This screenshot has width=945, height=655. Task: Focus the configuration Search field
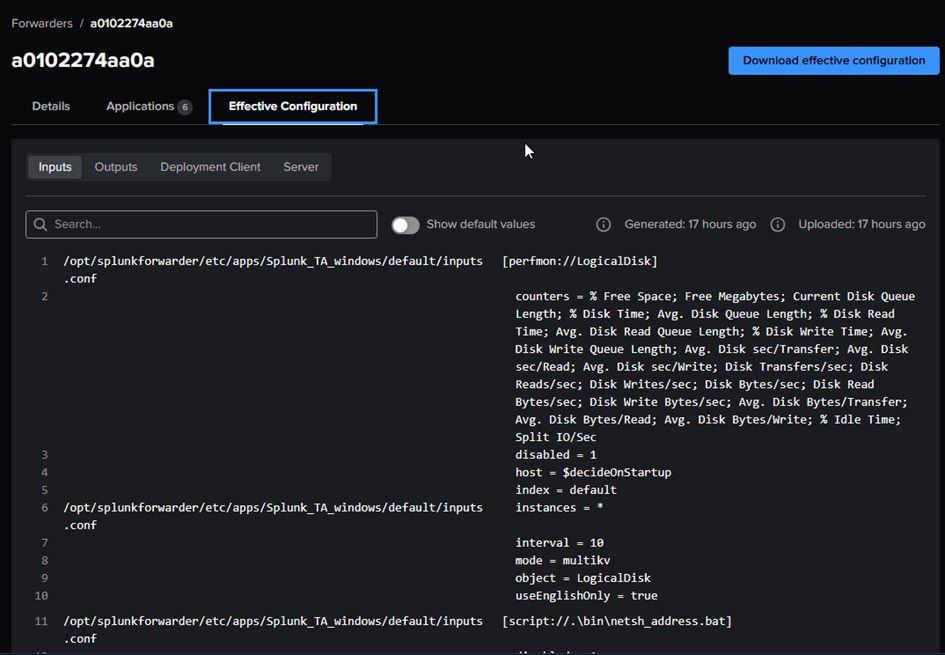(x=210, y=225)
